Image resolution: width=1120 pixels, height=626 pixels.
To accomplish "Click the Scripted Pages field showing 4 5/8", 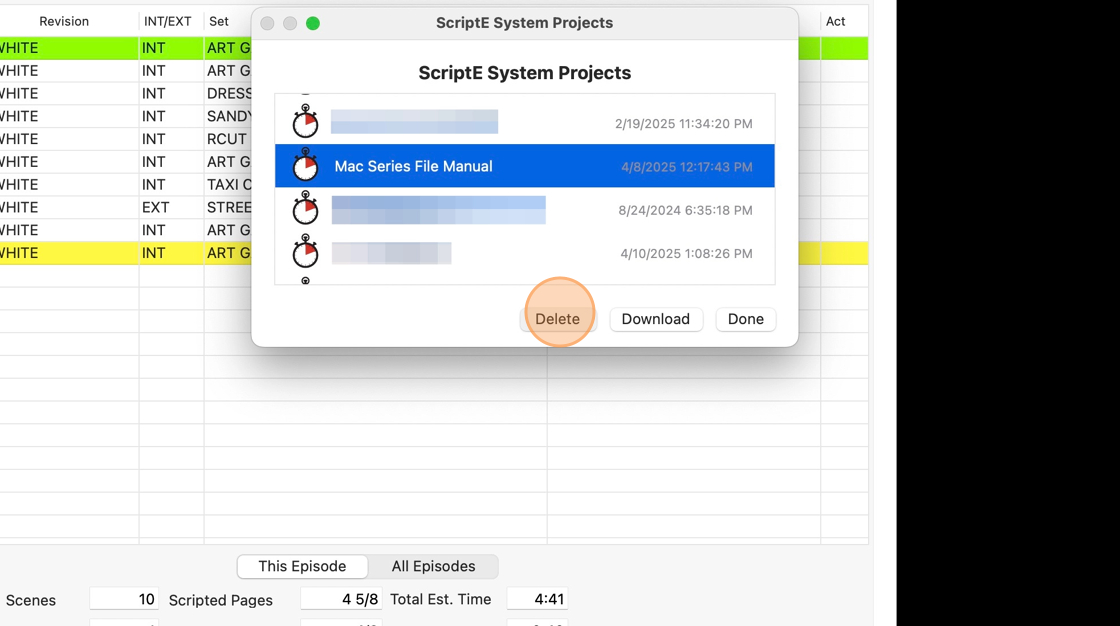I will click(341, 599).
